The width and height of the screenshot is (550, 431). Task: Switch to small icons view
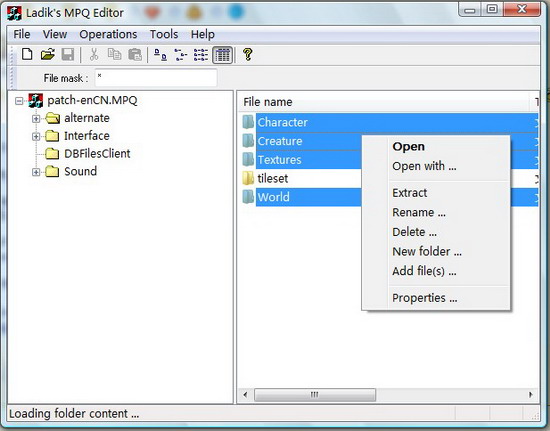point(181,55)
